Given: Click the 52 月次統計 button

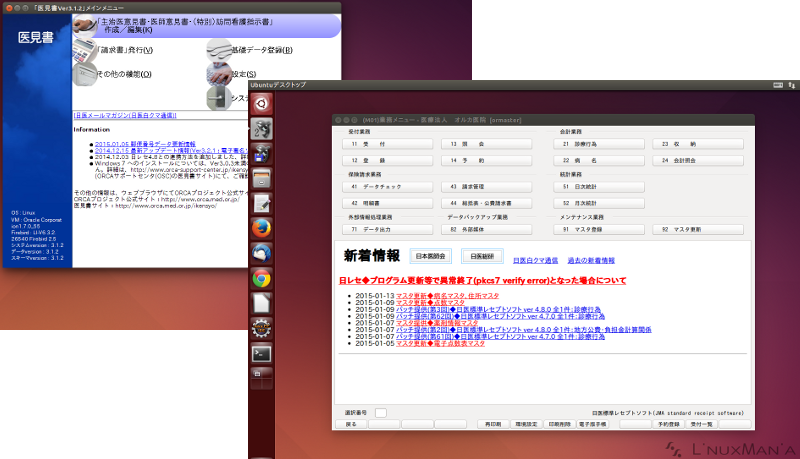Looking at the screenshot, I should click(x=599, y=203).
